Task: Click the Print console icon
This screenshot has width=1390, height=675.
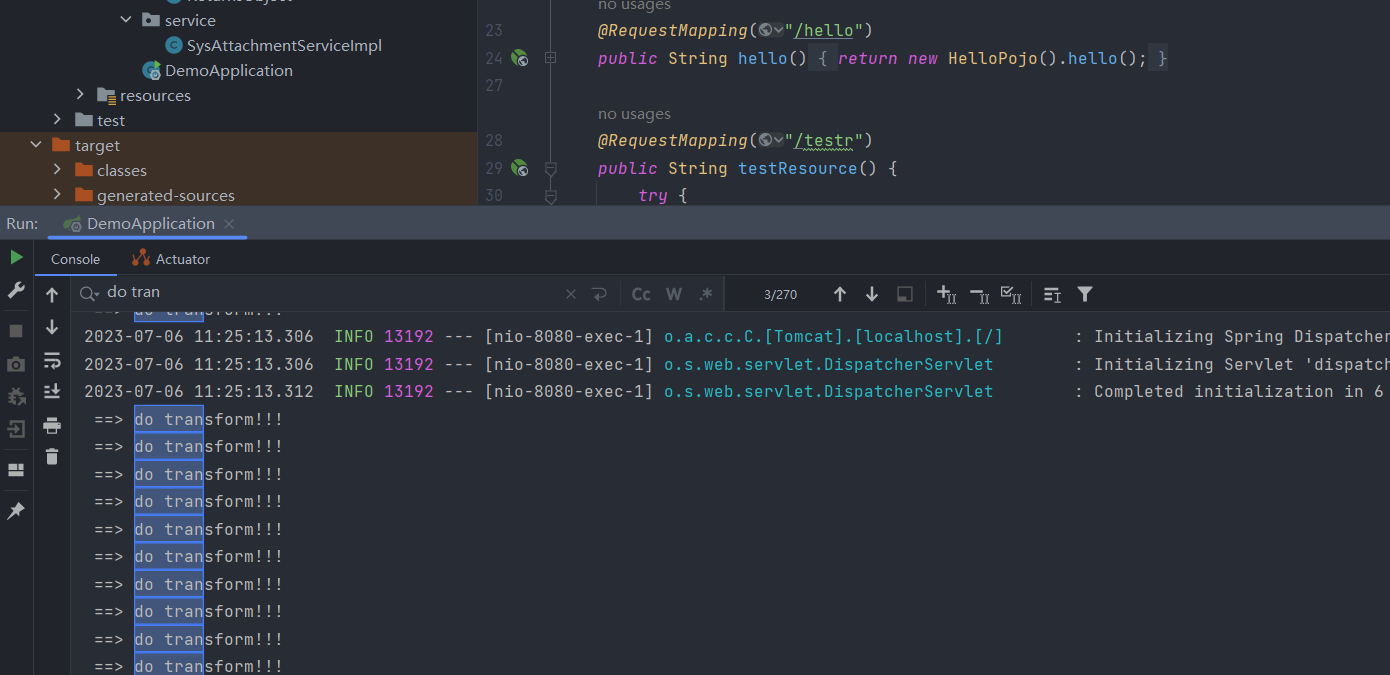Action: [52, 426]
